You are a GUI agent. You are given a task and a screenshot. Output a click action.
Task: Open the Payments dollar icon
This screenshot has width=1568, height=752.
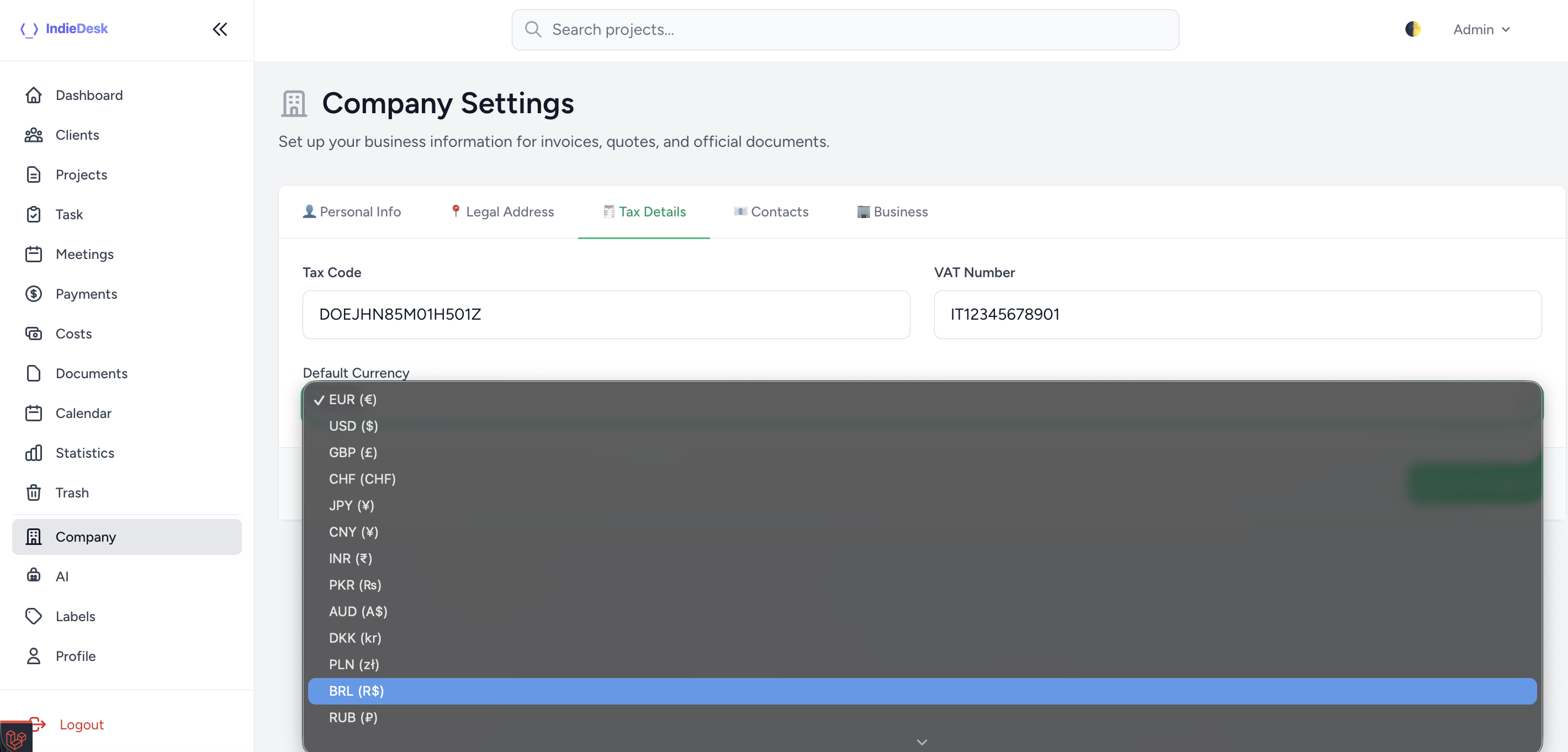[x=34, y=294]
